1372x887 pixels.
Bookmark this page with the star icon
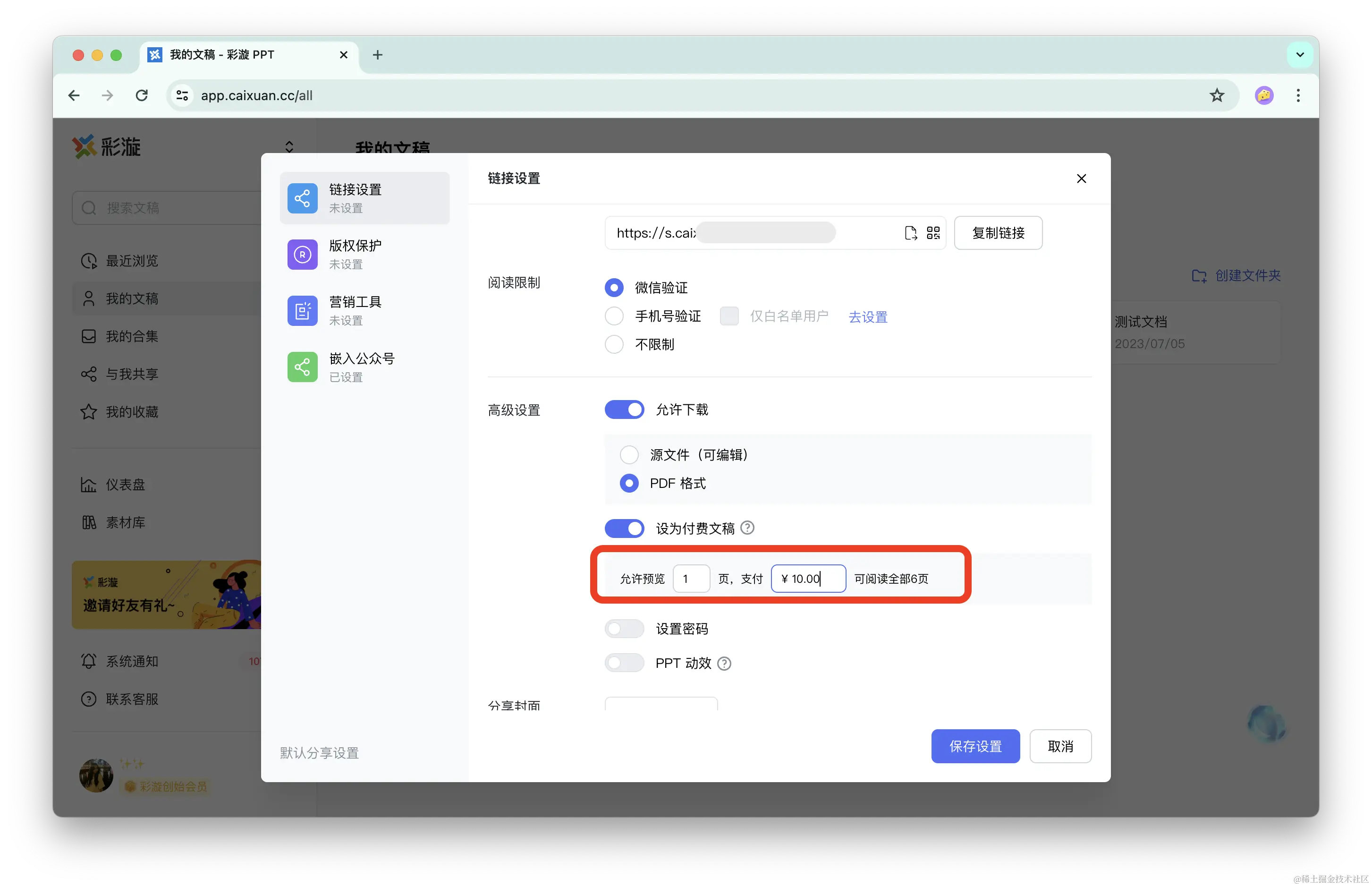(x=1217, y=95)
